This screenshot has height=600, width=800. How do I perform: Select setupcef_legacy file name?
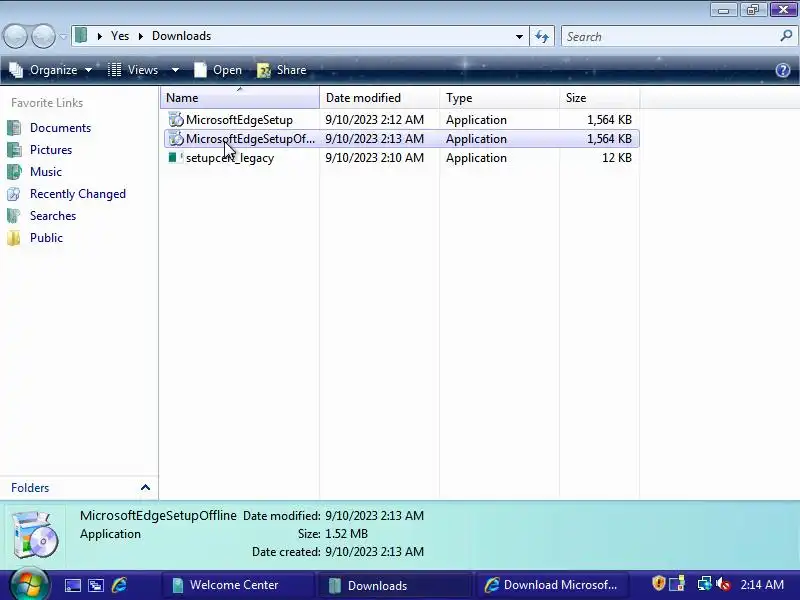pyautogui.click(x=230, y=158)
